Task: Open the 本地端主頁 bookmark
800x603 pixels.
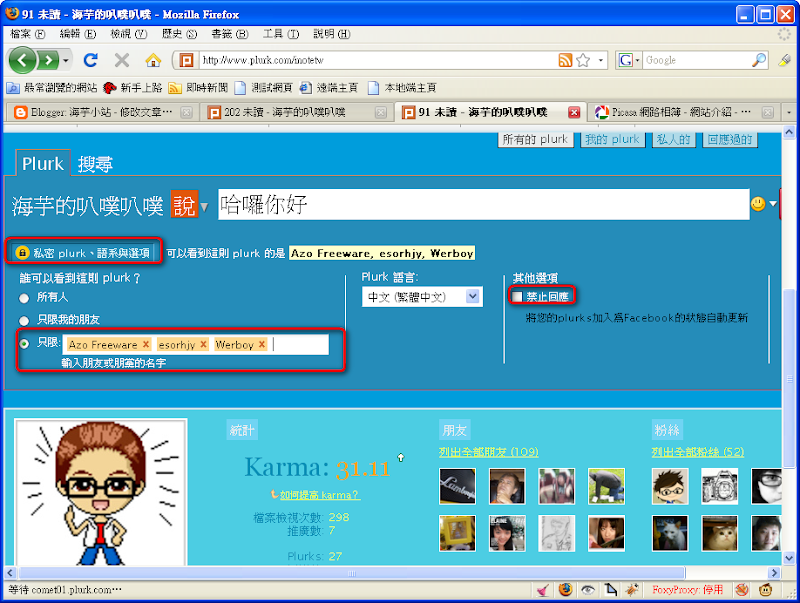Action: [x=402, y=88]
